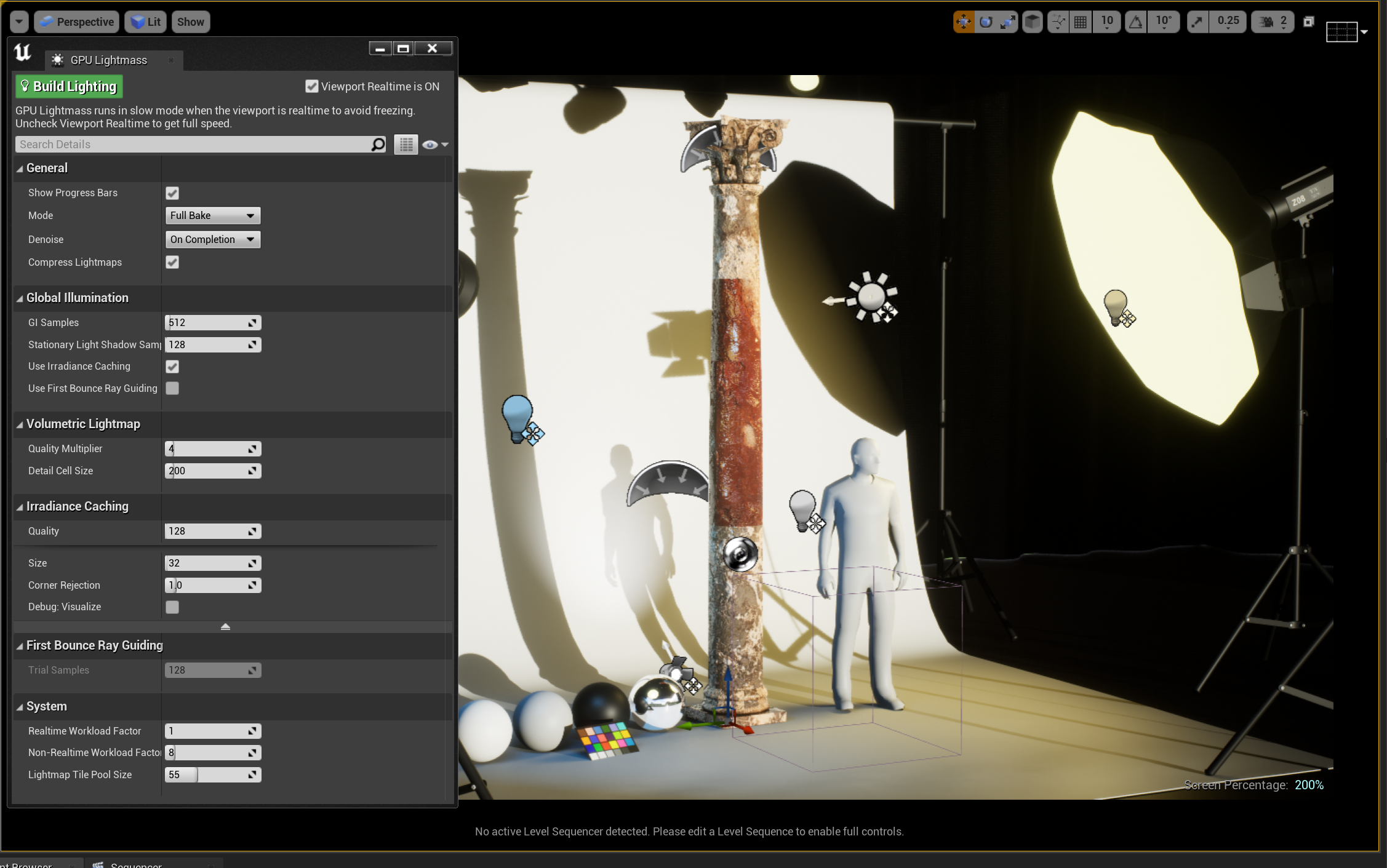1387x868 pixels.
Task: Uncheck Viewport Realtime is ON checkbox
Action: pos(312,87)
